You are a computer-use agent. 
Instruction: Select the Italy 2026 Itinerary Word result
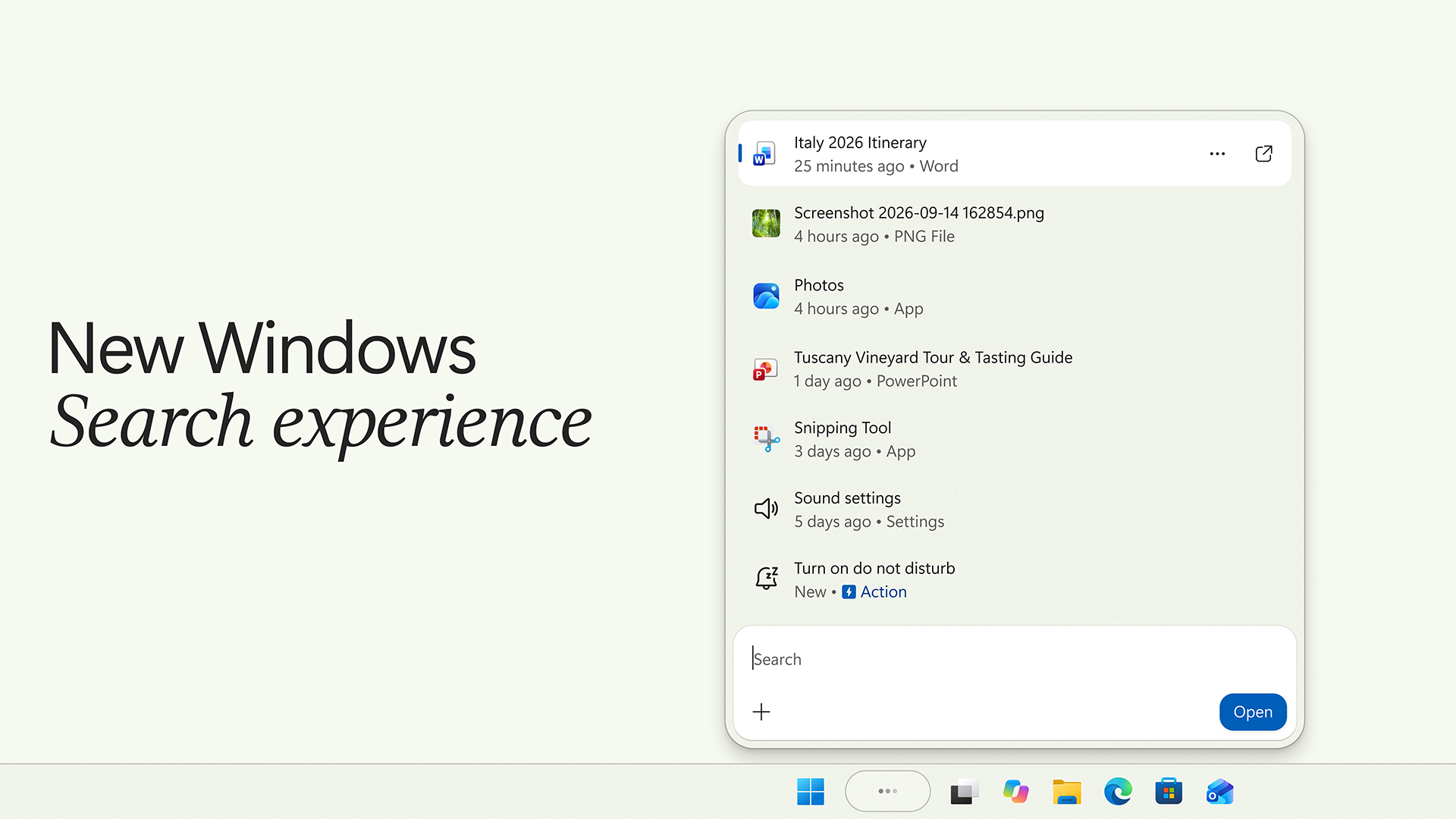tap(1015, 154)
